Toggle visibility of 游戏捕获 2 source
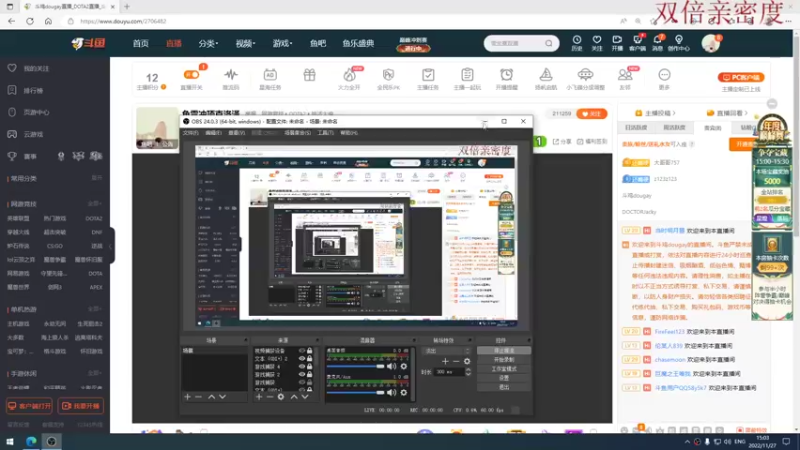The image size is (800, 450). click(302, 374)
